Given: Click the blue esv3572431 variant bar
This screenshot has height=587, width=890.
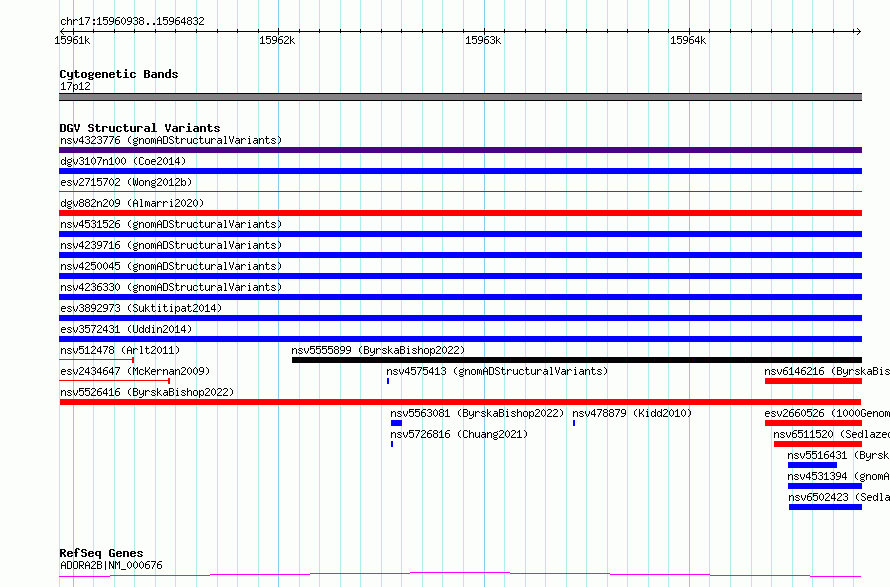Looking at the screenshot, I should tap(460, 339).
